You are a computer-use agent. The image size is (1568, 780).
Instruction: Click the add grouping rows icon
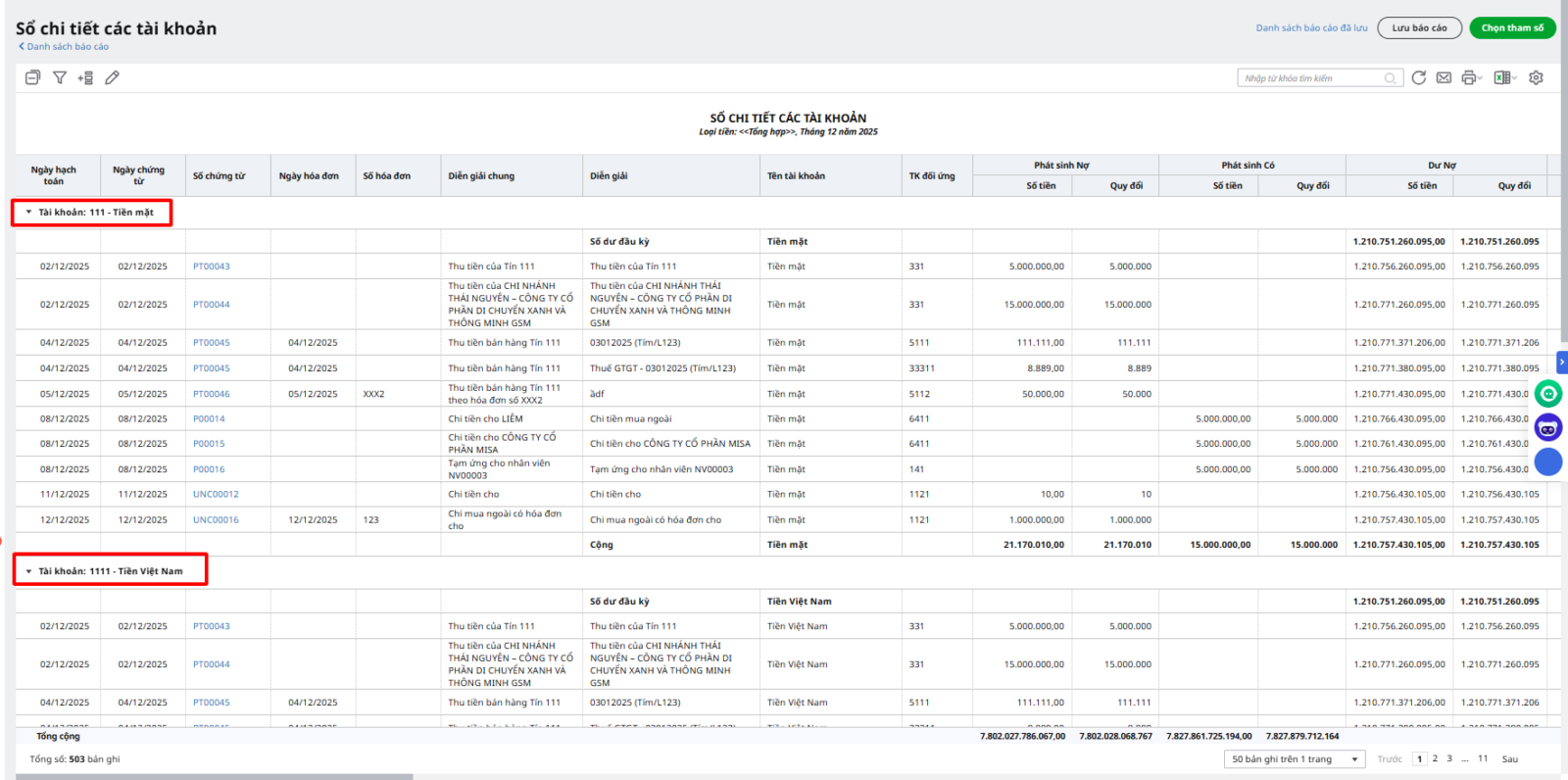click(85, 77)
